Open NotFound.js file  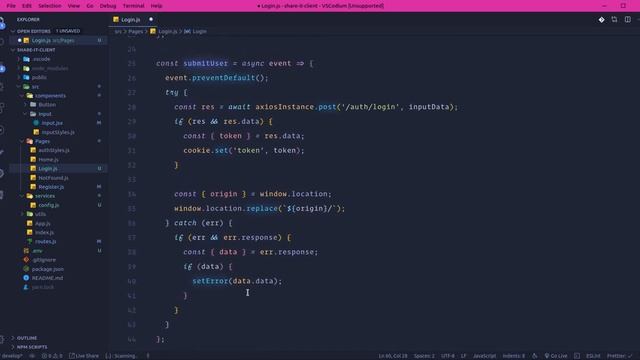tap(53, 178)
